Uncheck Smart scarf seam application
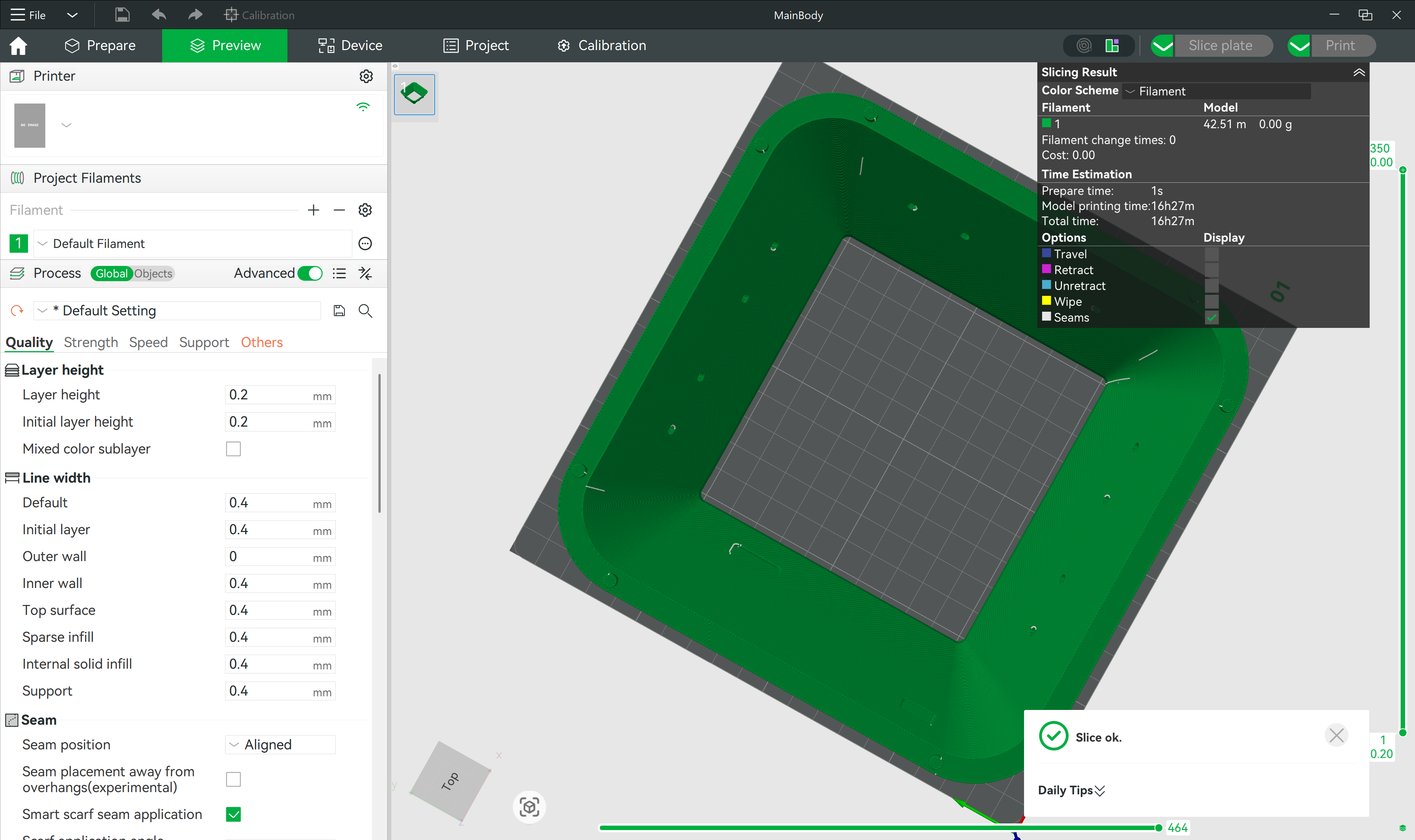 (x=233, y=815)
